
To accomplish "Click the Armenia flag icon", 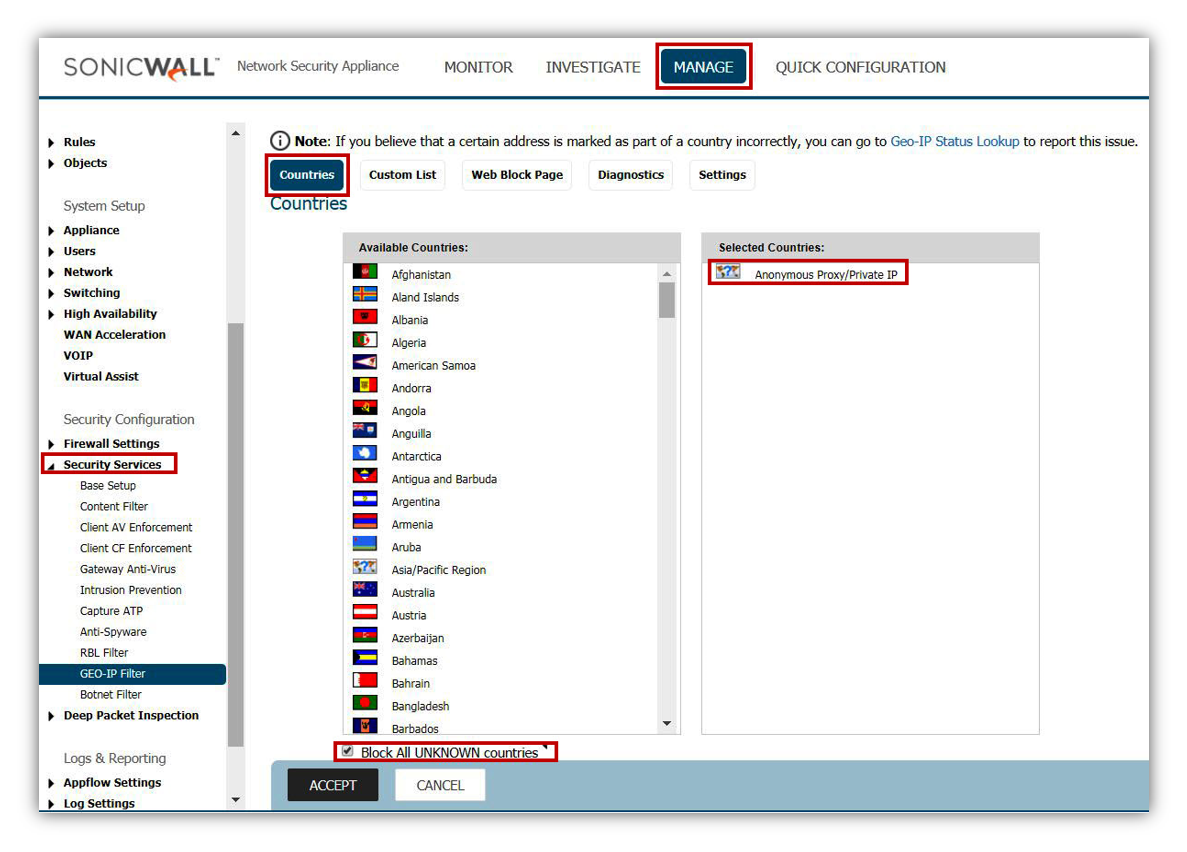I will tap(365, 521).
